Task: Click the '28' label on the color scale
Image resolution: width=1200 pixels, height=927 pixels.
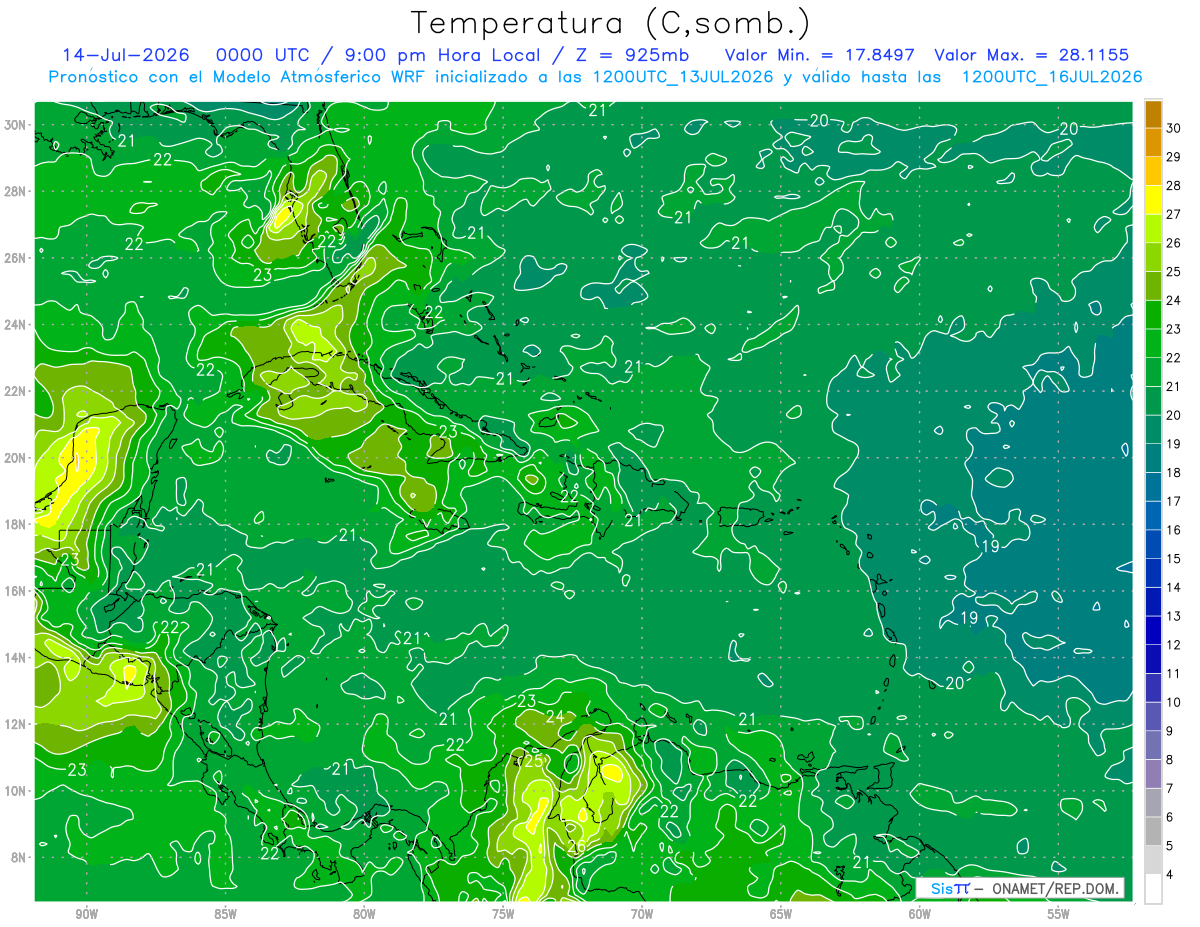Action: [x=1174, y=186]
